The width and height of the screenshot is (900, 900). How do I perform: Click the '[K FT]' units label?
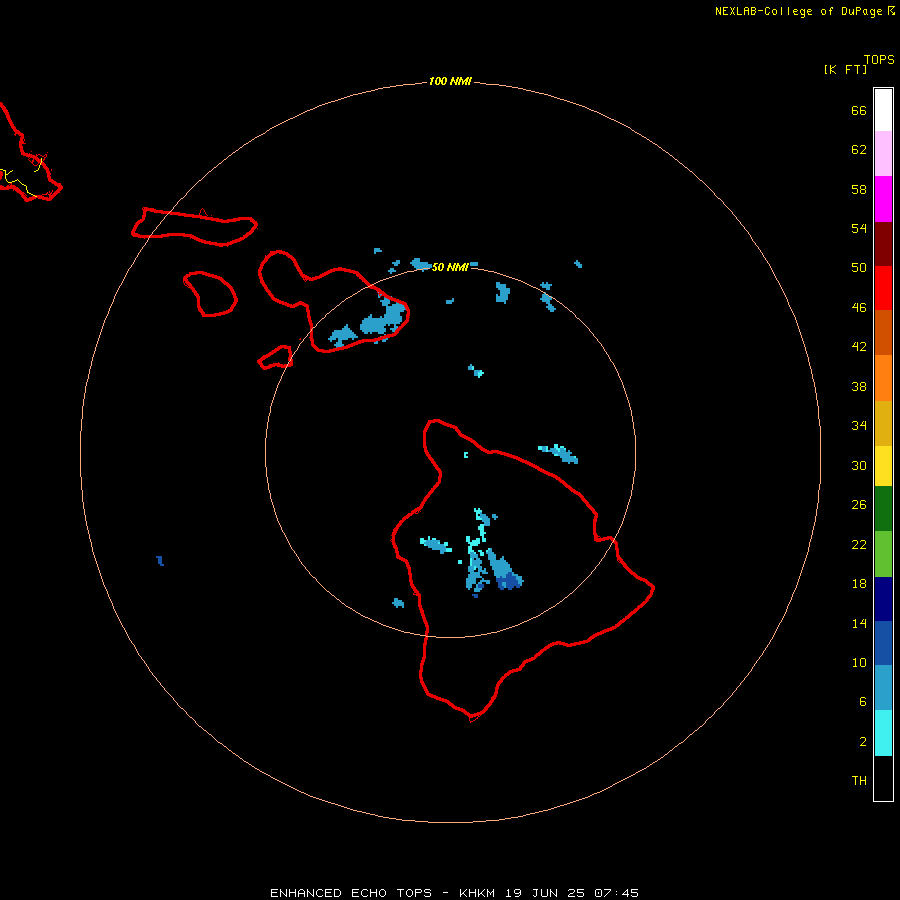(845, 69)
